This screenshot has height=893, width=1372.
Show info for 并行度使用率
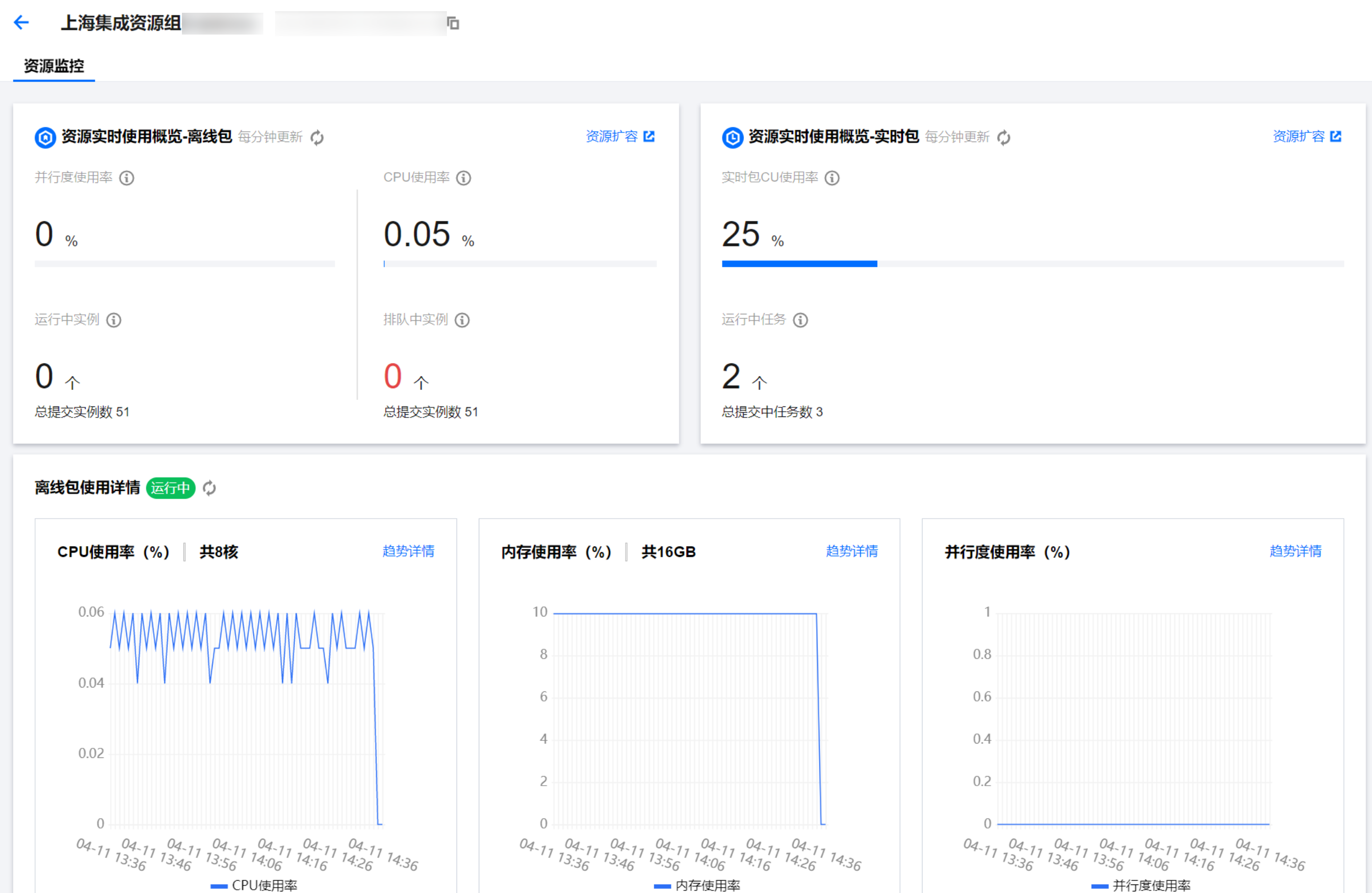point(127,178)
